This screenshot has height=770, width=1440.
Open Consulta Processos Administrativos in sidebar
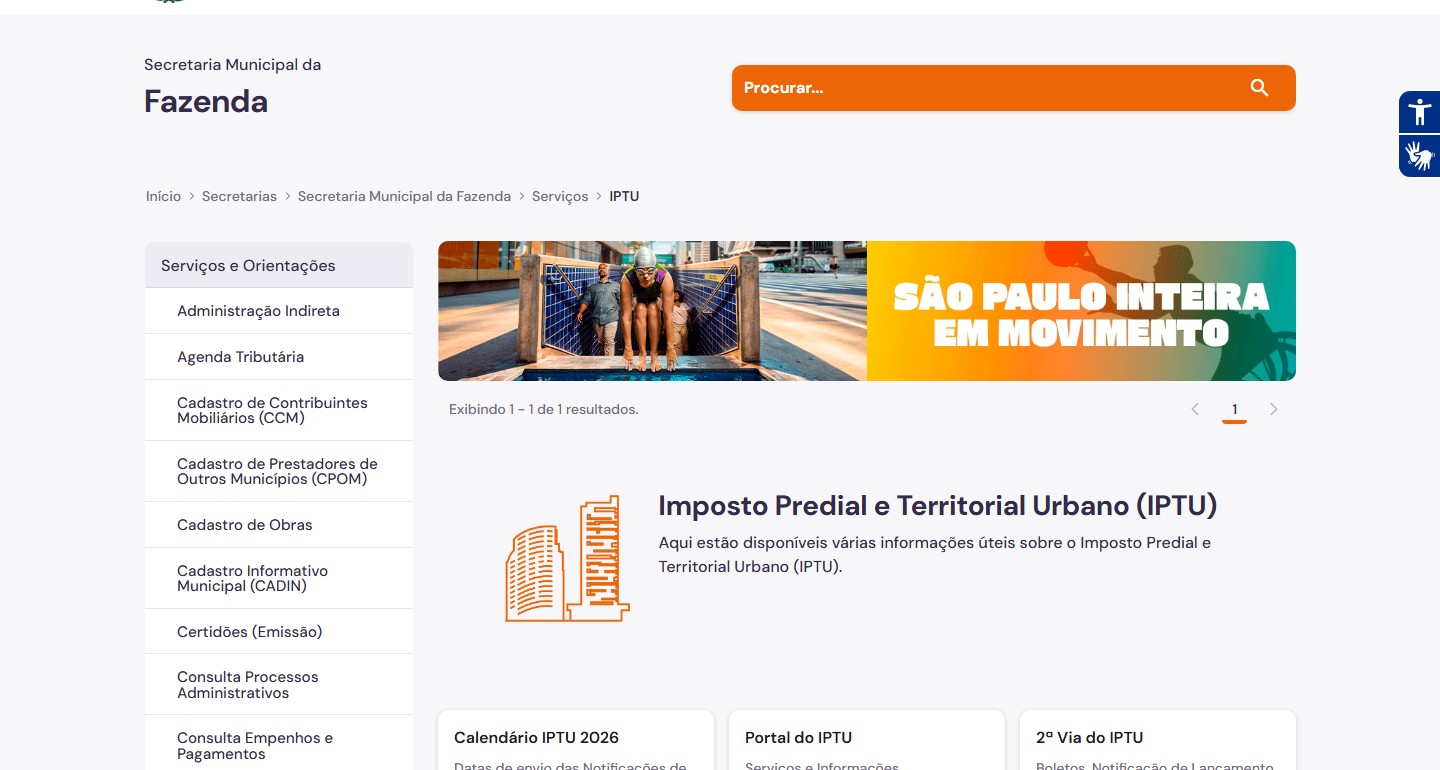click(x=279, y=685)
